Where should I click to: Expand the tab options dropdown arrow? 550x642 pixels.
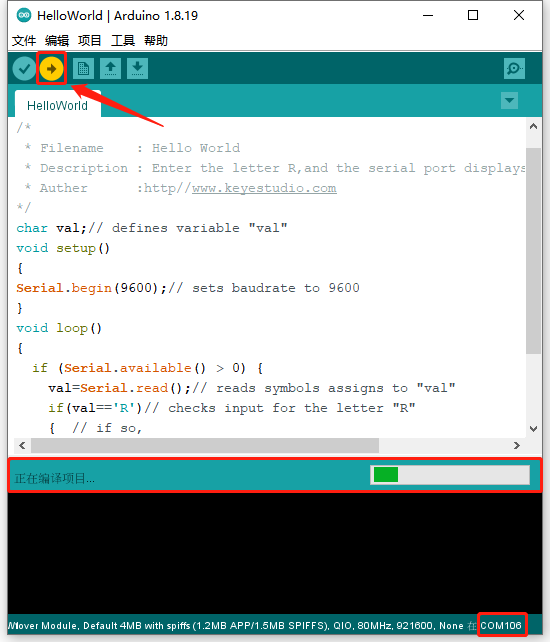[509, 100]
